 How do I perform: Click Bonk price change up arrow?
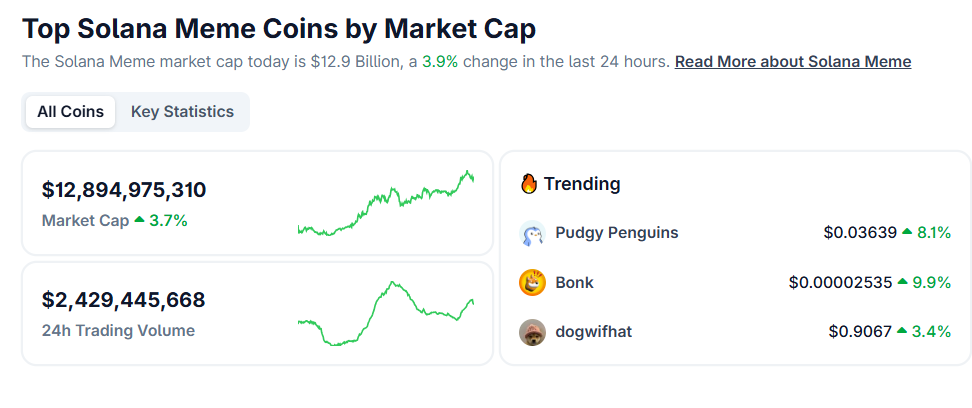coord(903,283)
